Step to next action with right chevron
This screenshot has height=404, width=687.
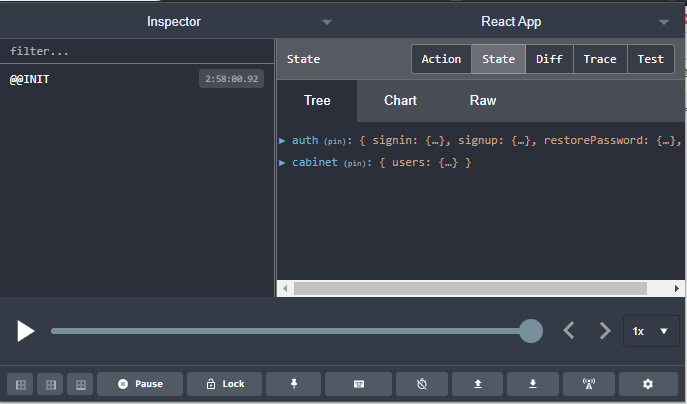[x=605, y=331]
